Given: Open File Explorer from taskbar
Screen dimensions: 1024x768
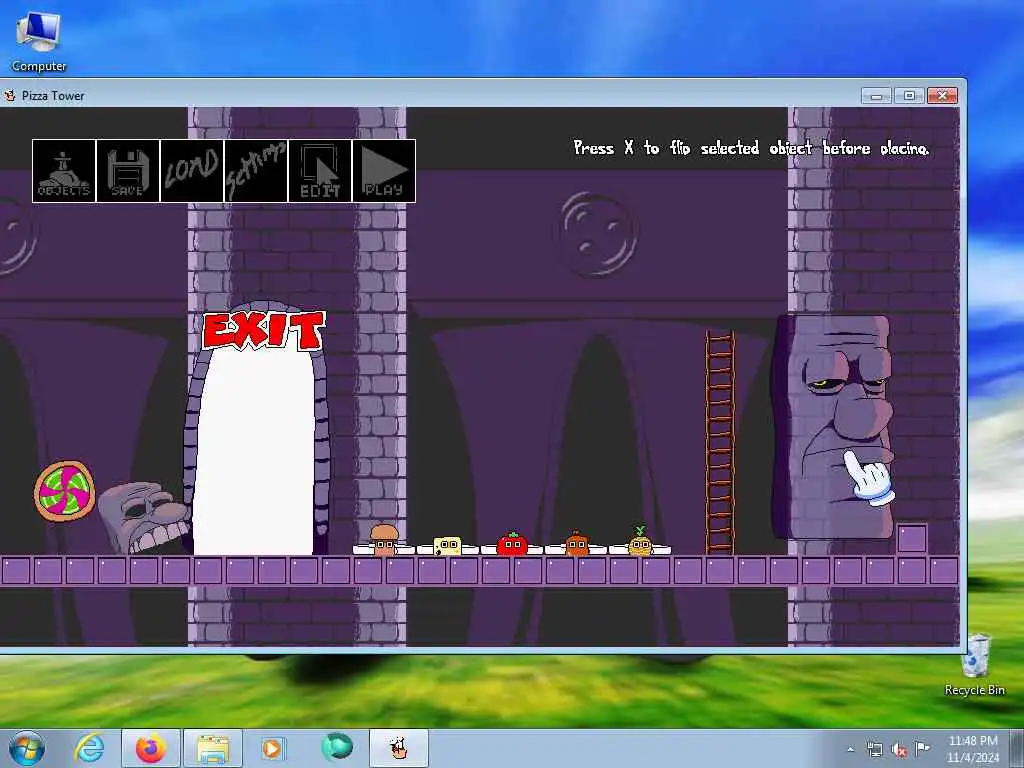Looking at the screenshot, I should 213,748.
